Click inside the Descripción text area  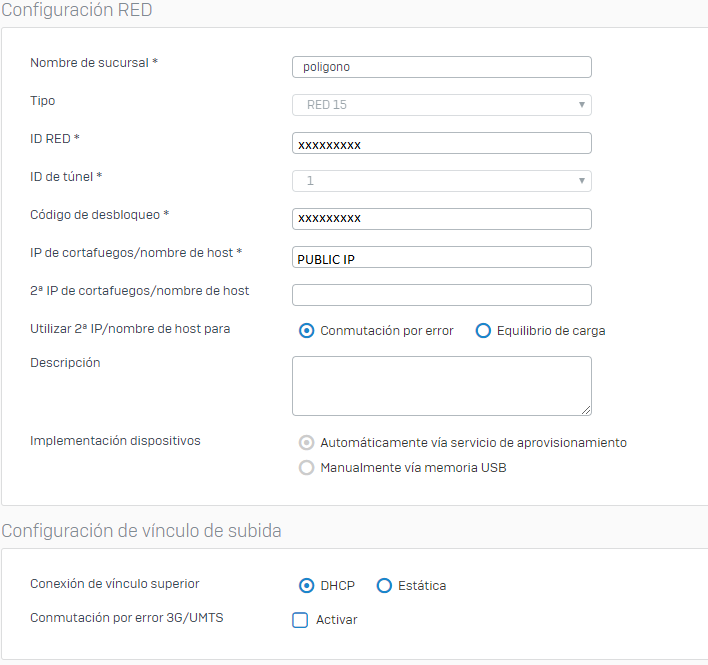point(442,386)
